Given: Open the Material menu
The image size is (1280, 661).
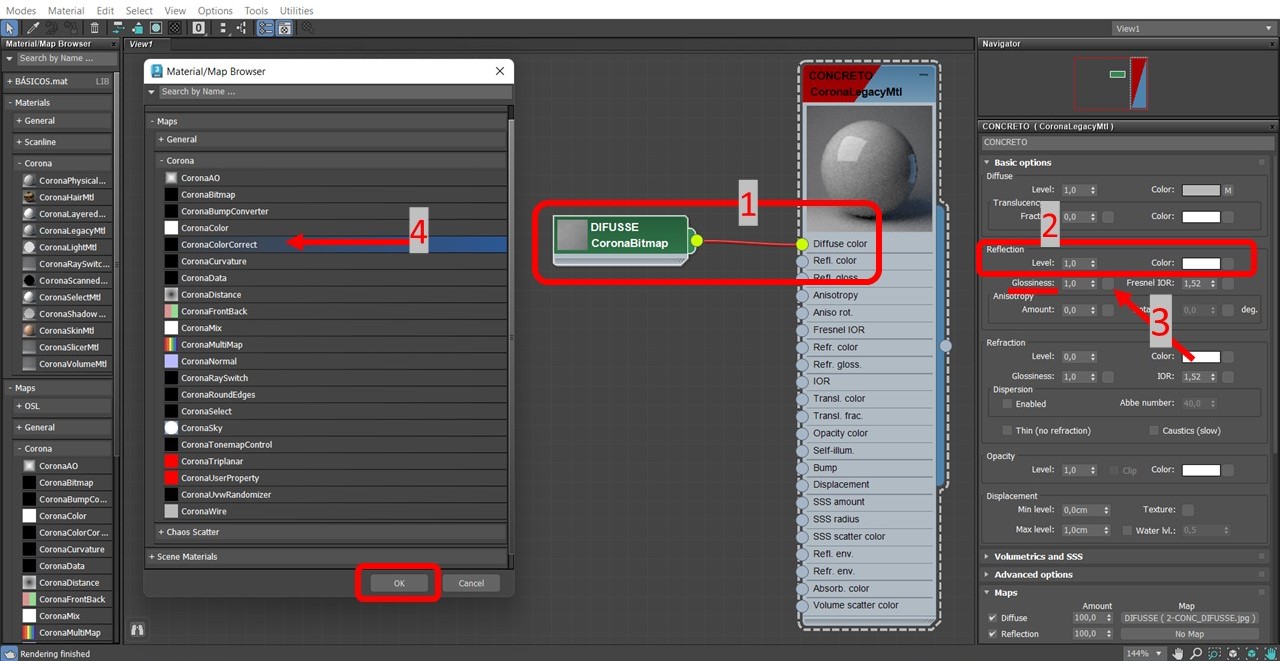Looking at the screenshot, I should pyautogui.click(x=65, y=10).
